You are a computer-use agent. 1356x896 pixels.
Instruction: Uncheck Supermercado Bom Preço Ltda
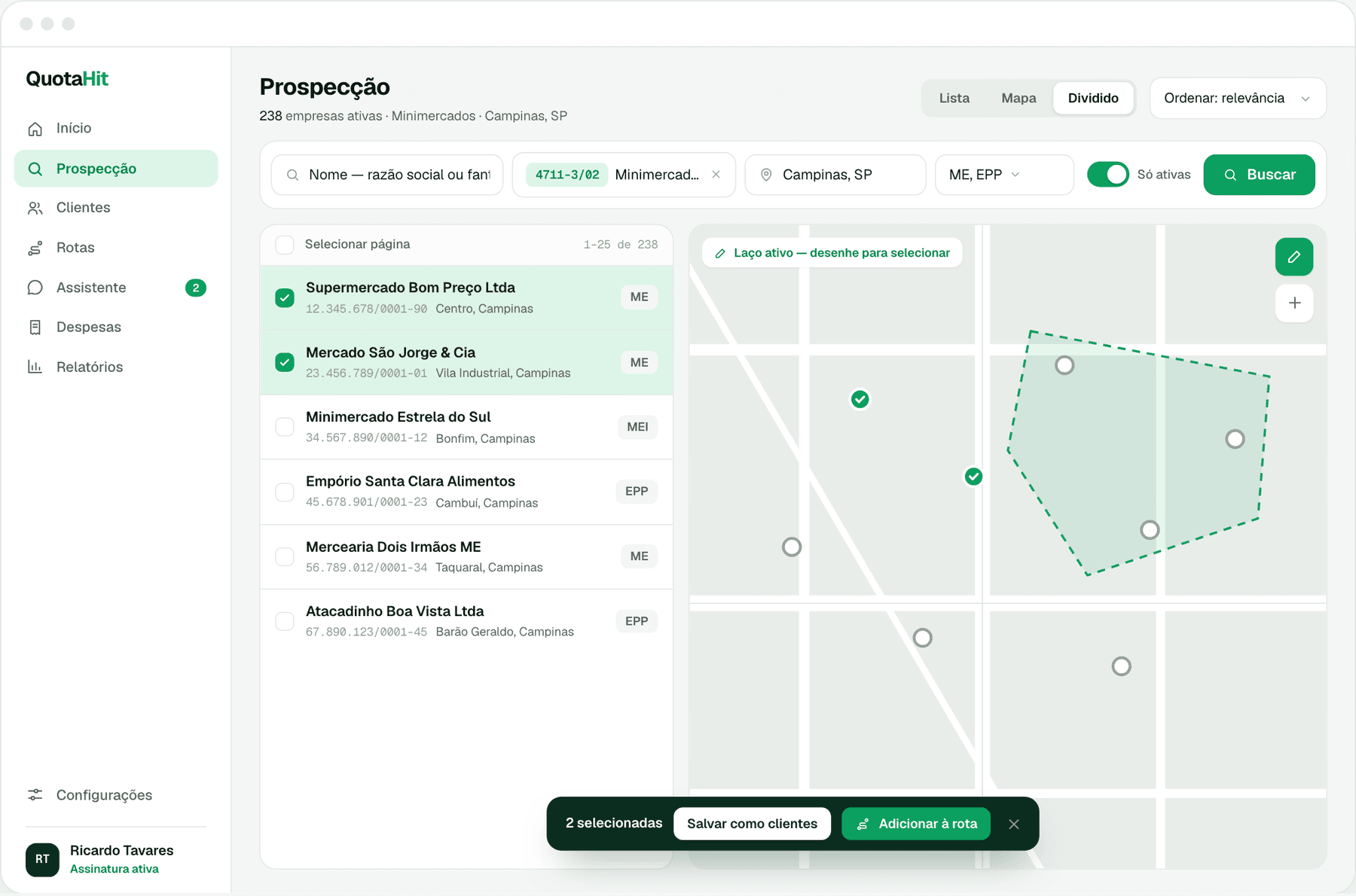click(285, 297)
